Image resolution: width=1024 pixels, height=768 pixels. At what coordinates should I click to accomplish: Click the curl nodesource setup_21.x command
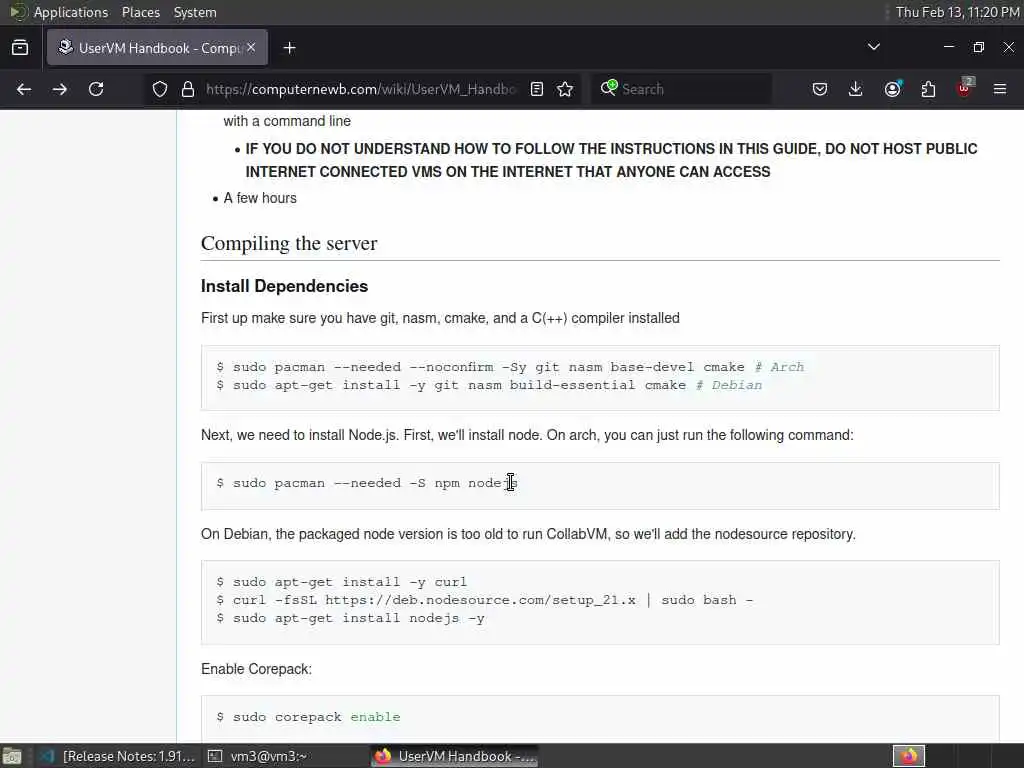(x=485, y=600)
